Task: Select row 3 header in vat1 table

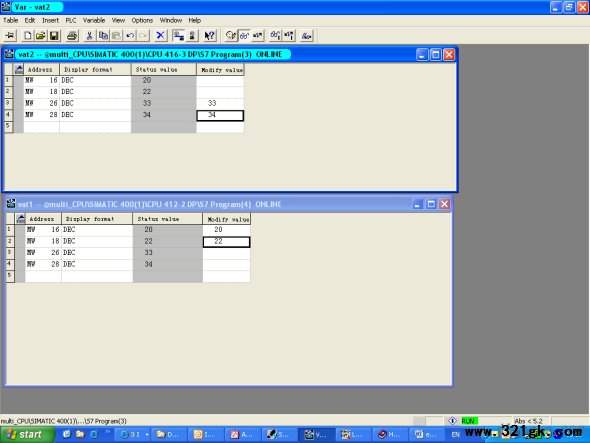Action: pyautogui.click(x=10, y=253)
